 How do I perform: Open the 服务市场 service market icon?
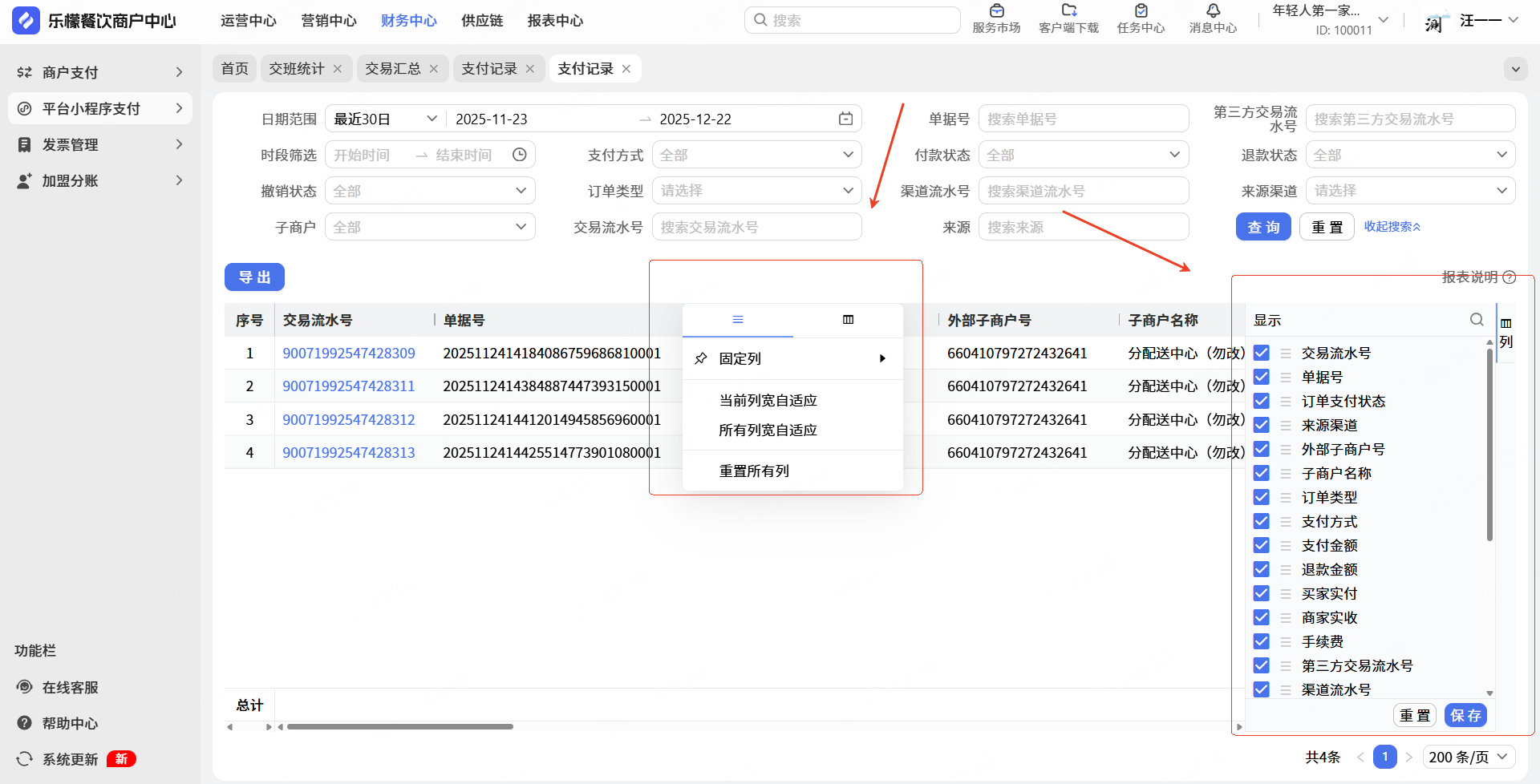(996, 10)
